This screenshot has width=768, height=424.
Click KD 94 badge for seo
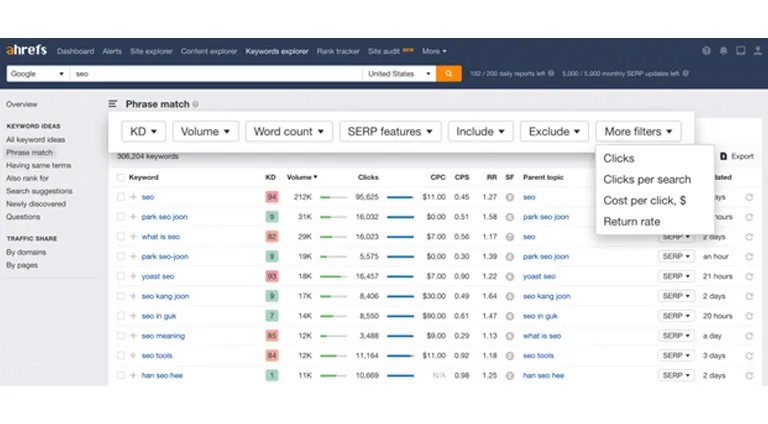(x=272, y=197)
